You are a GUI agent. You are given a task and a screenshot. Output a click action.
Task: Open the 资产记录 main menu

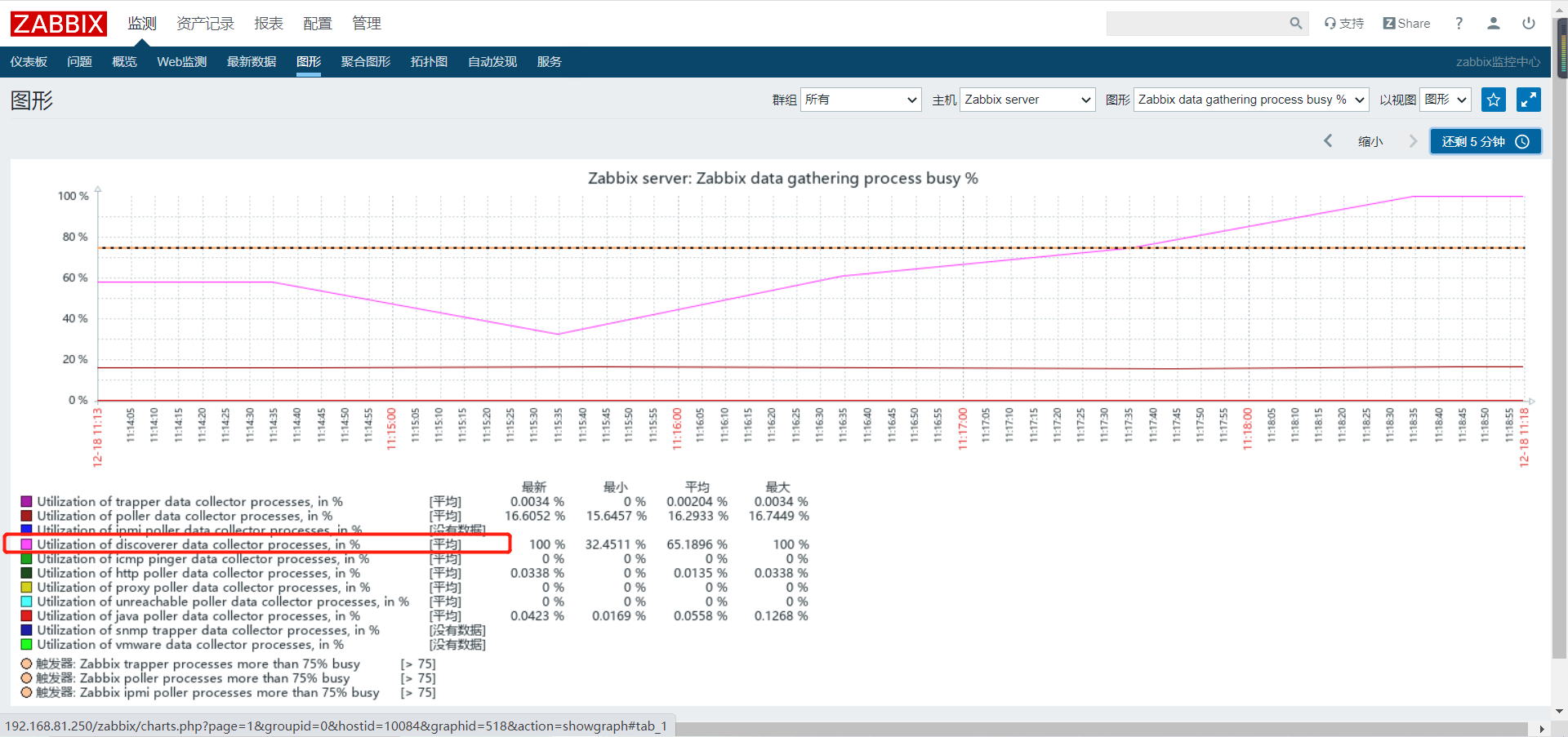(206, 24)
